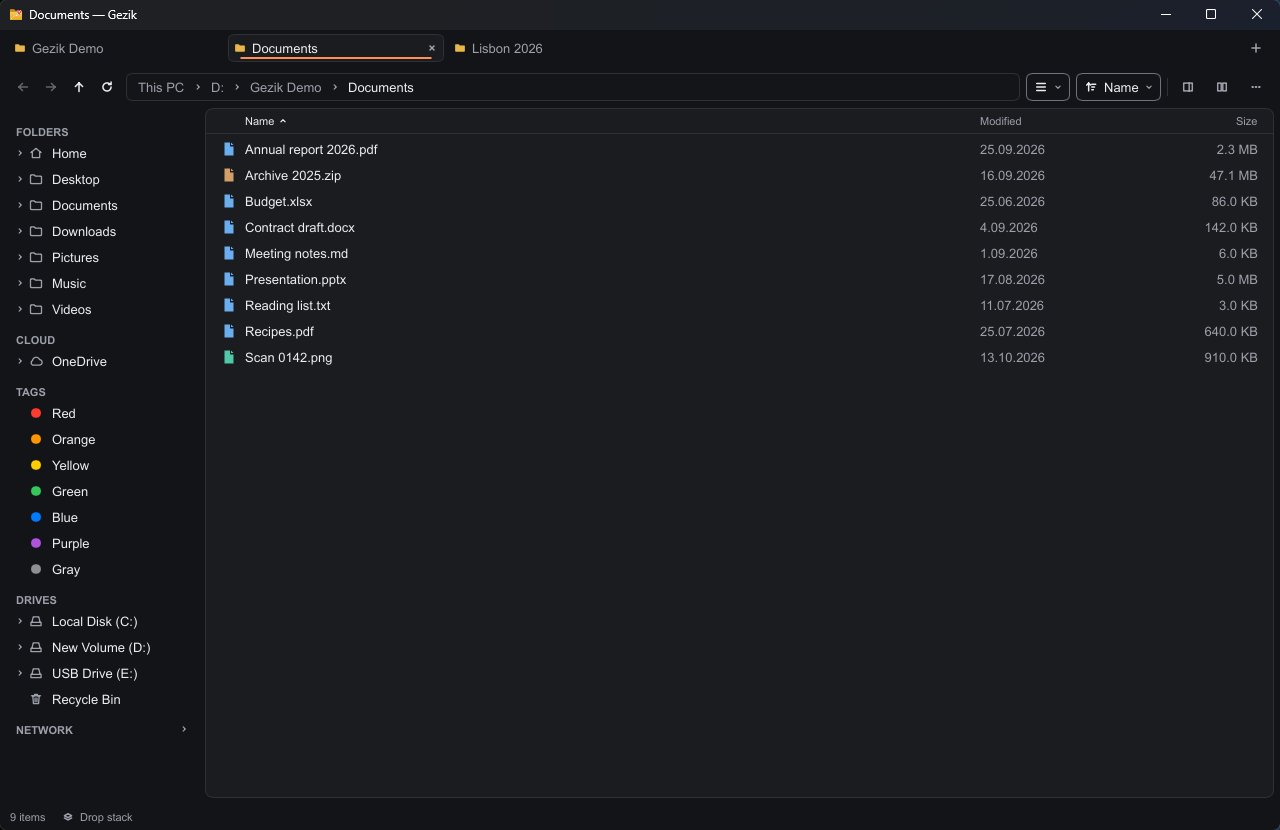Refresh the current folder
Screen dimensions: 1280x830
coord(107,87)
